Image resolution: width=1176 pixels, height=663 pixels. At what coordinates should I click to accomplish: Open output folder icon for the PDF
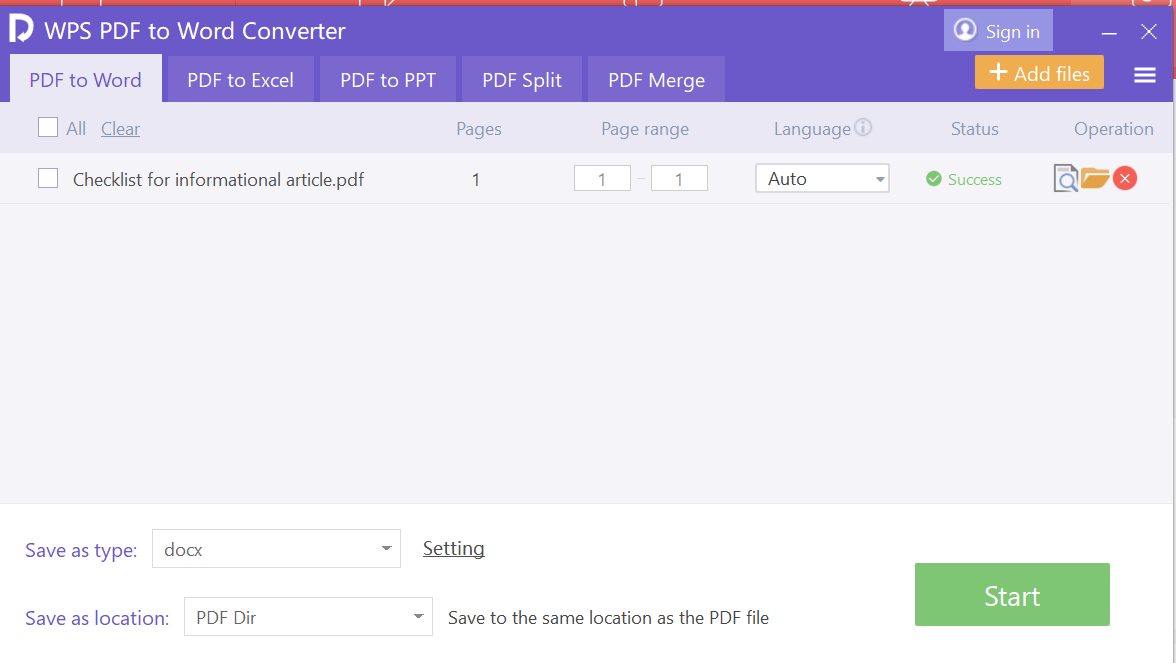point(1095,178)
